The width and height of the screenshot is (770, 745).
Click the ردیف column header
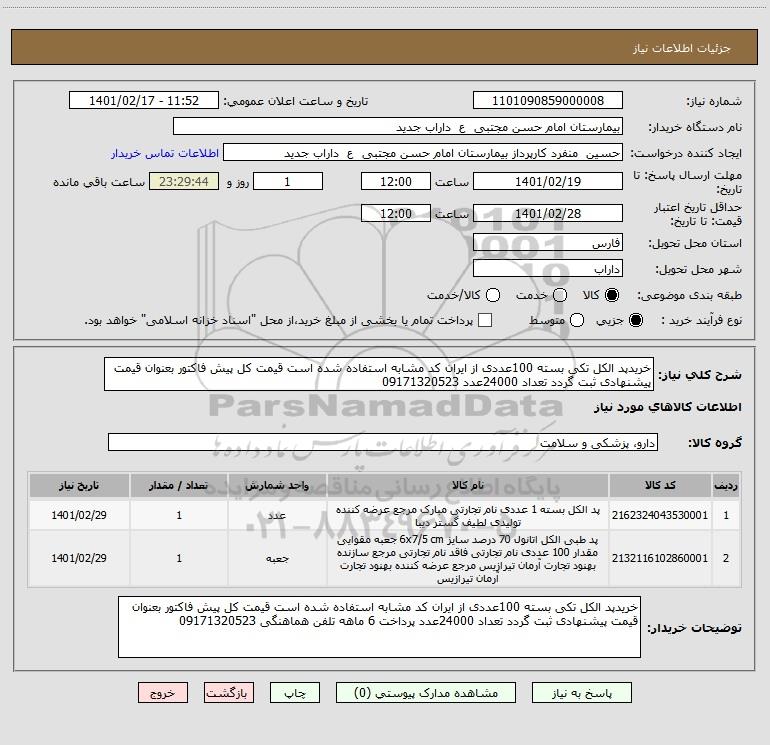tap(726, 486)
